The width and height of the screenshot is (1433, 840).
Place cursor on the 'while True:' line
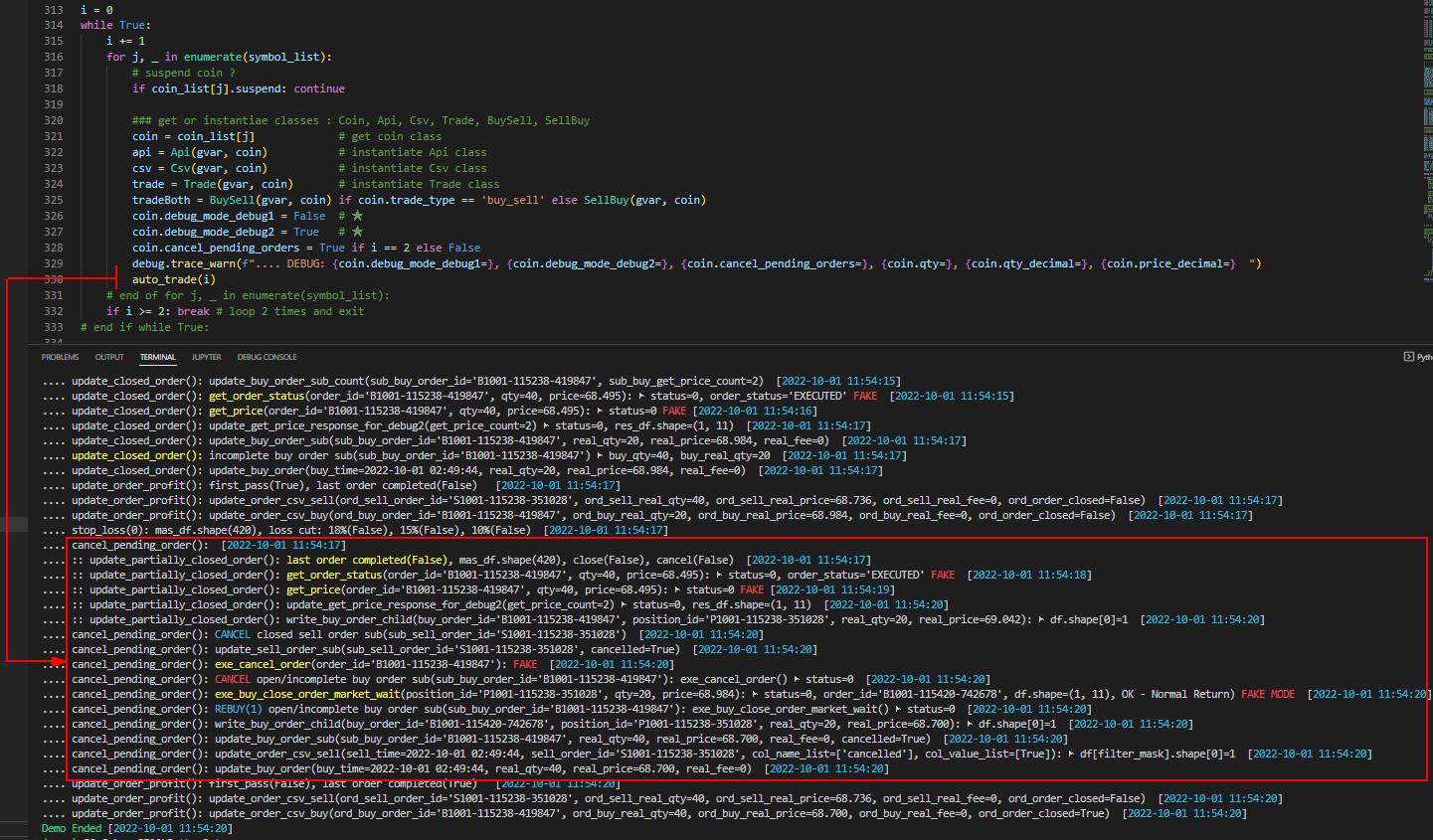[x=115, y=25]
